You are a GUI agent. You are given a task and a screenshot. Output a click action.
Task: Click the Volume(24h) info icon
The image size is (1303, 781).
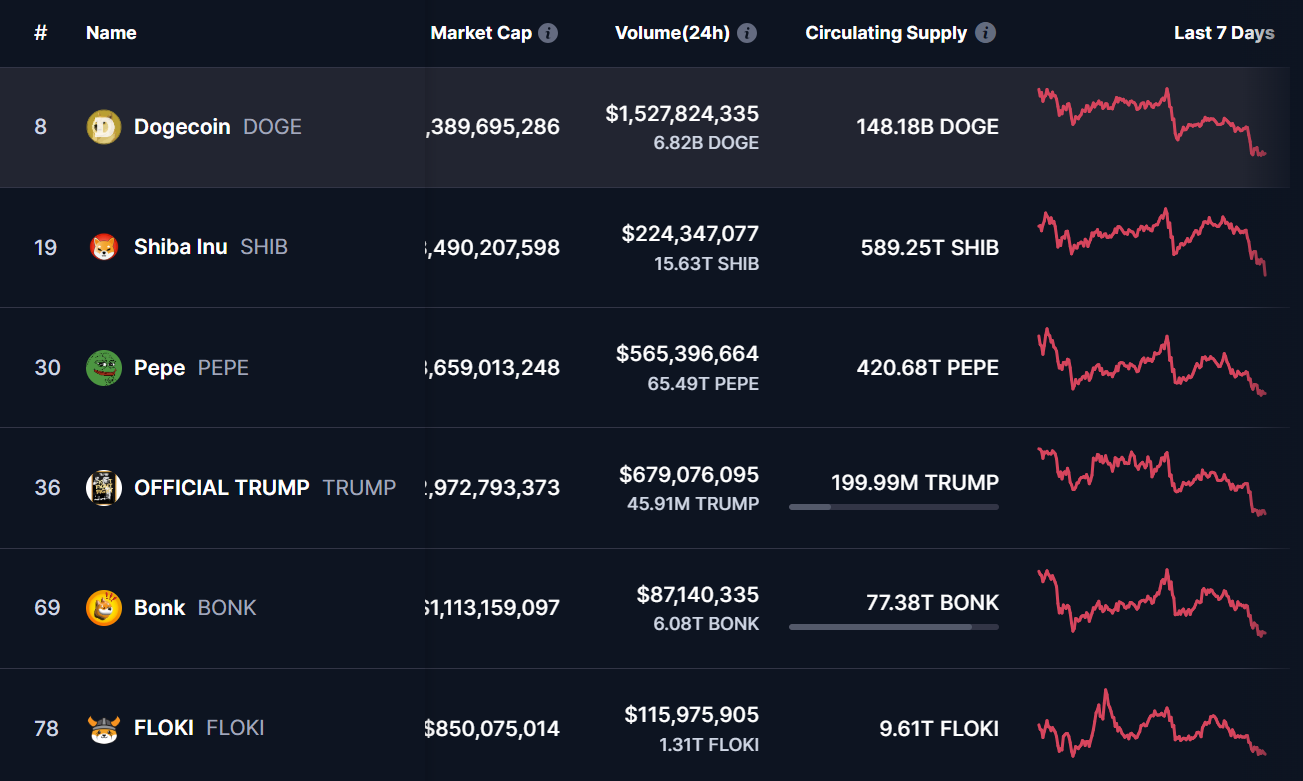(x=747, y=33)
